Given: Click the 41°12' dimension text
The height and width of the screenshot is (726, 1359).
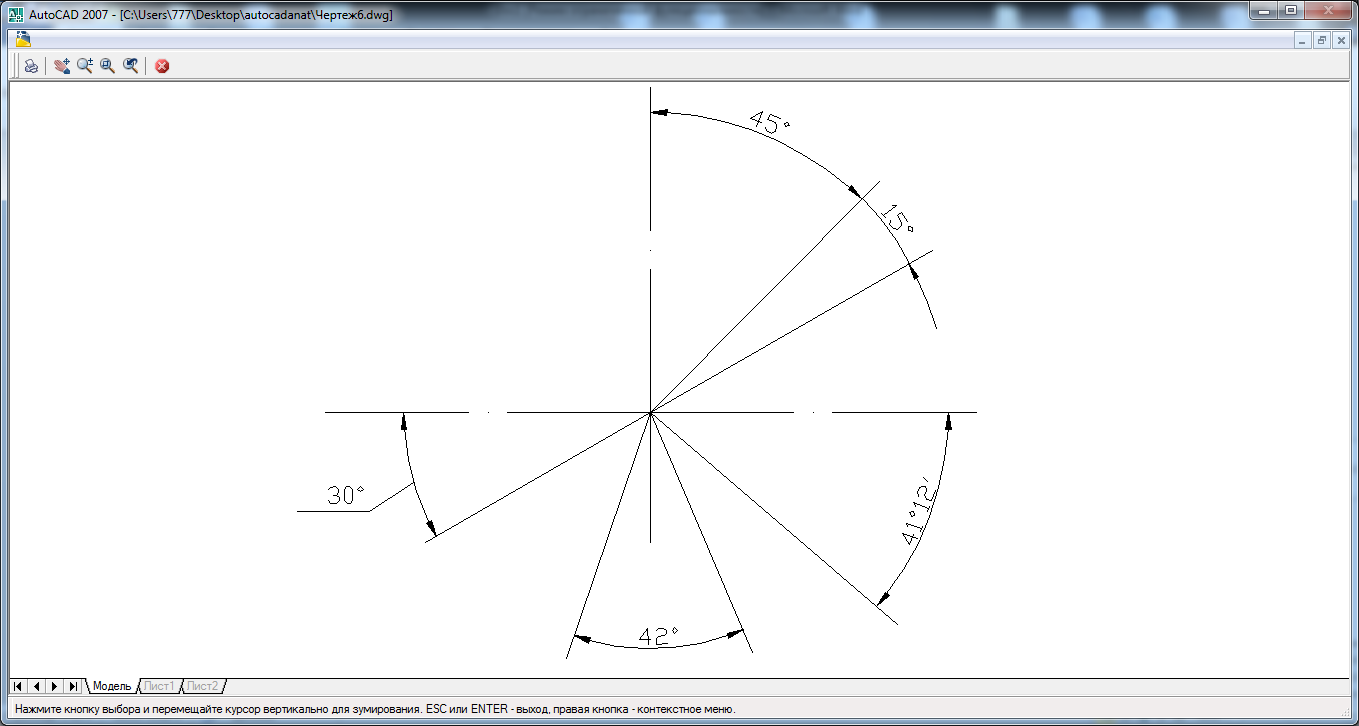Looking at the screenshot, I should point(918,513).
